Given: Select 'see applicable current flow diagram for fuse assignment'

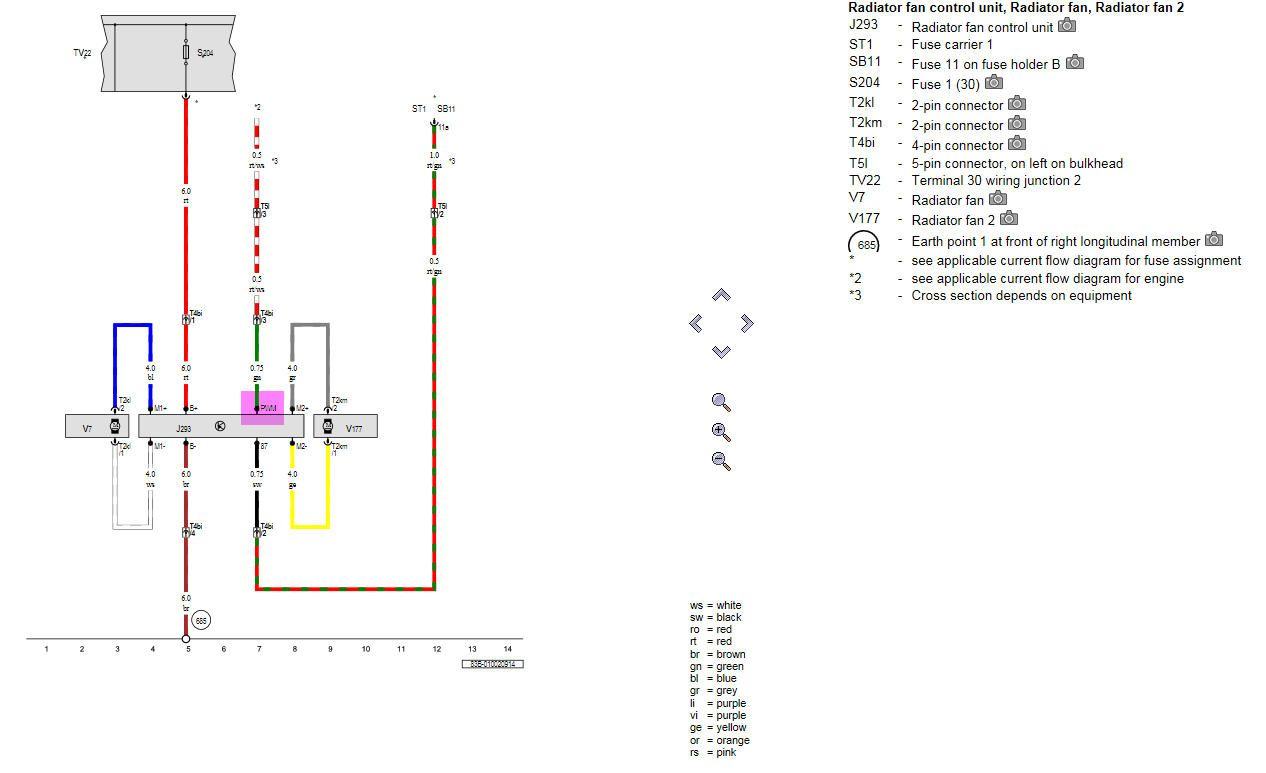Looking at the screenshot, I should [1076, 261].
